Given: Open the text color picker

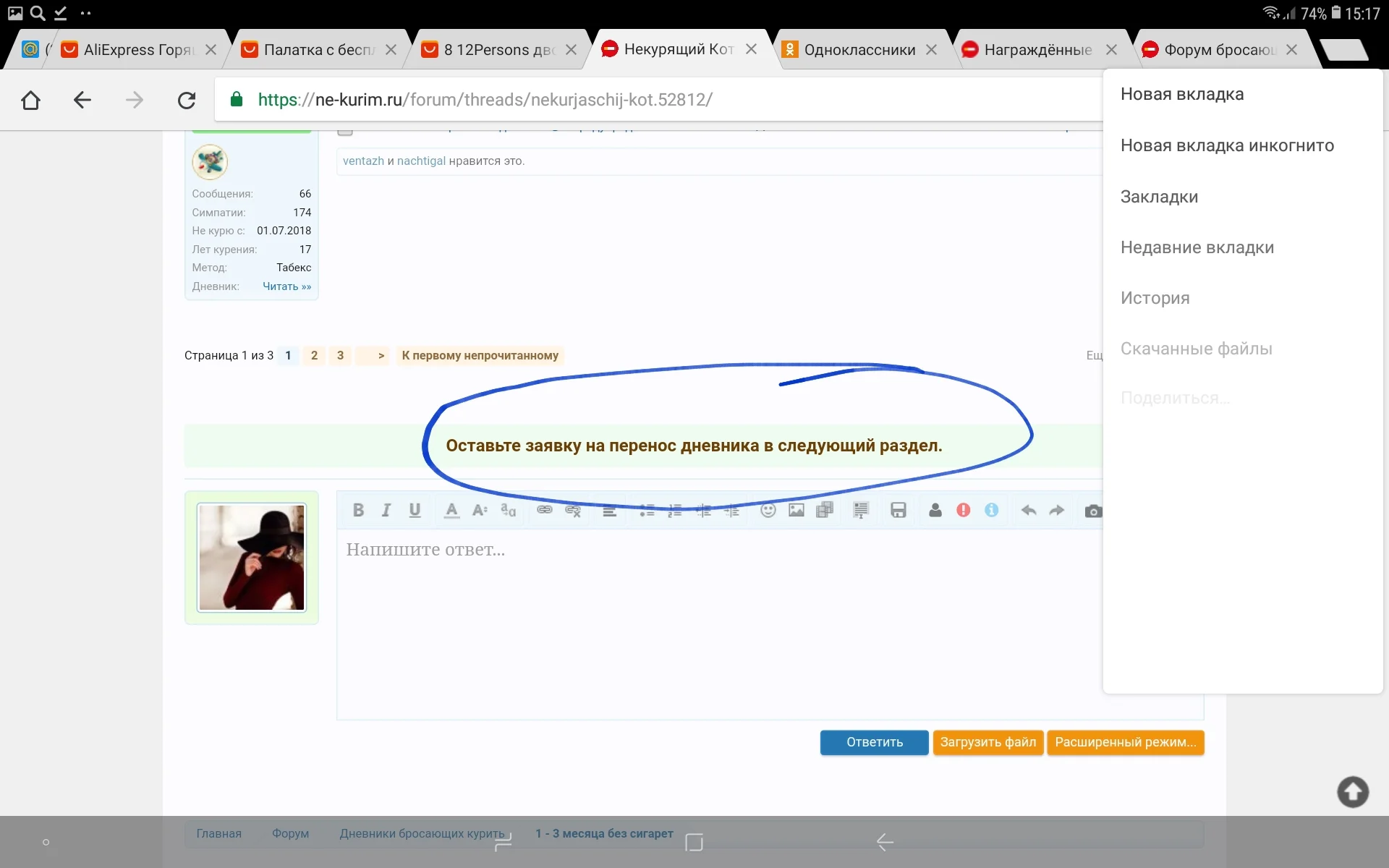Looking at the screenshot, I should coord(451,510).
